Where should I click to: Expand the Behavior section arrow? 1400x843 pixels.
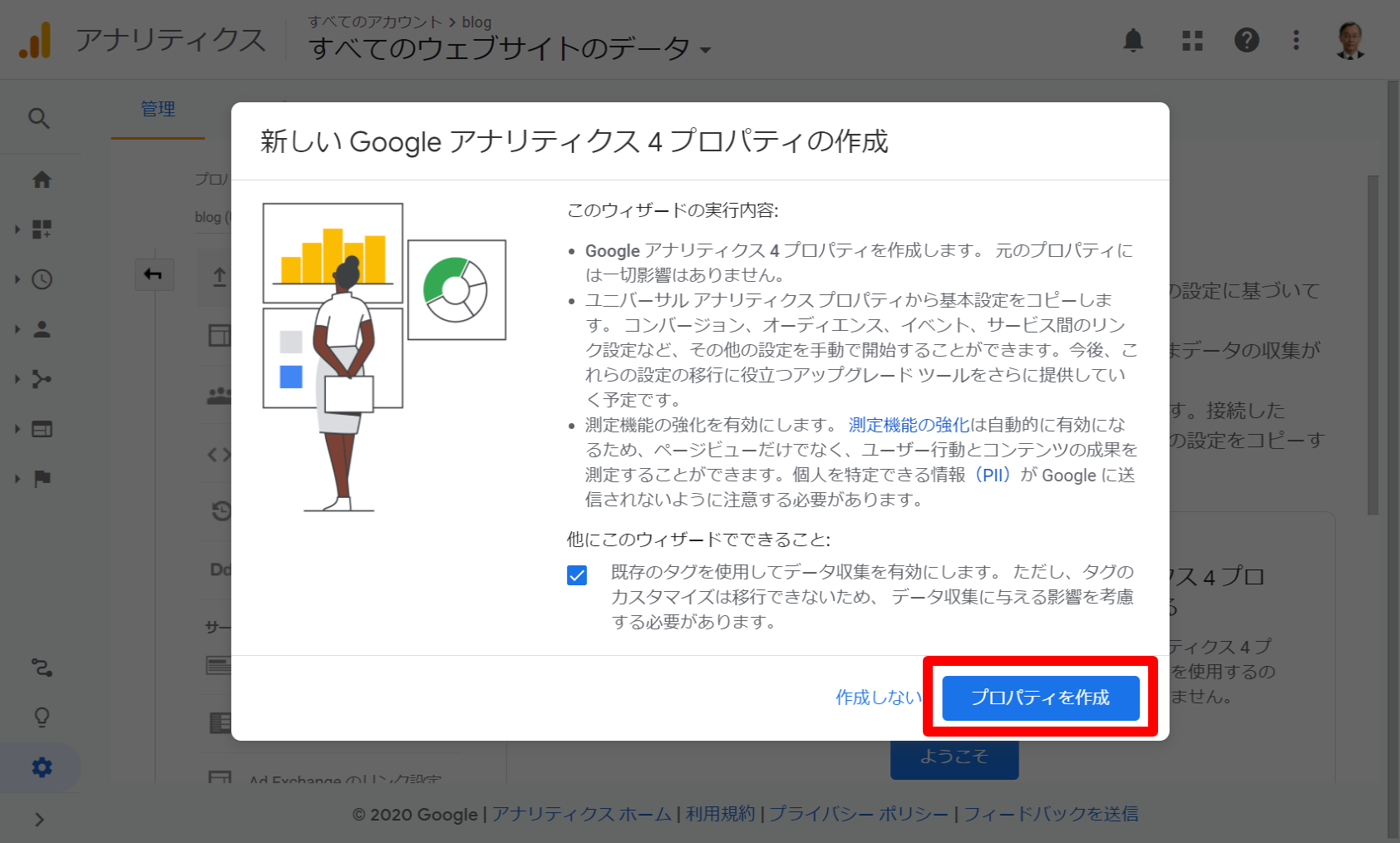[x=17, y=429]
